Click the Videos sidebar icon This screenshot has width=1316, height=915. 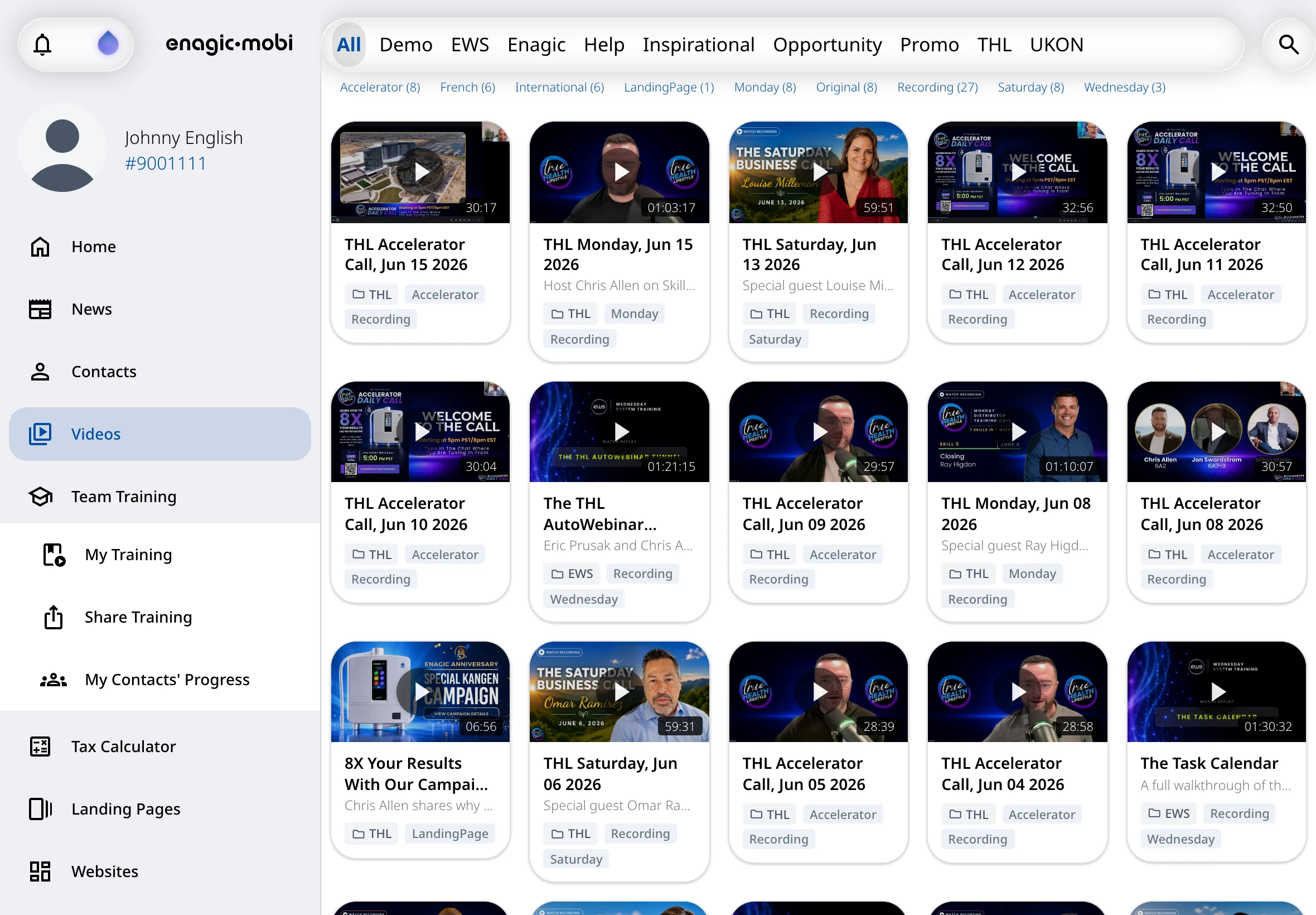coord(40,434)
